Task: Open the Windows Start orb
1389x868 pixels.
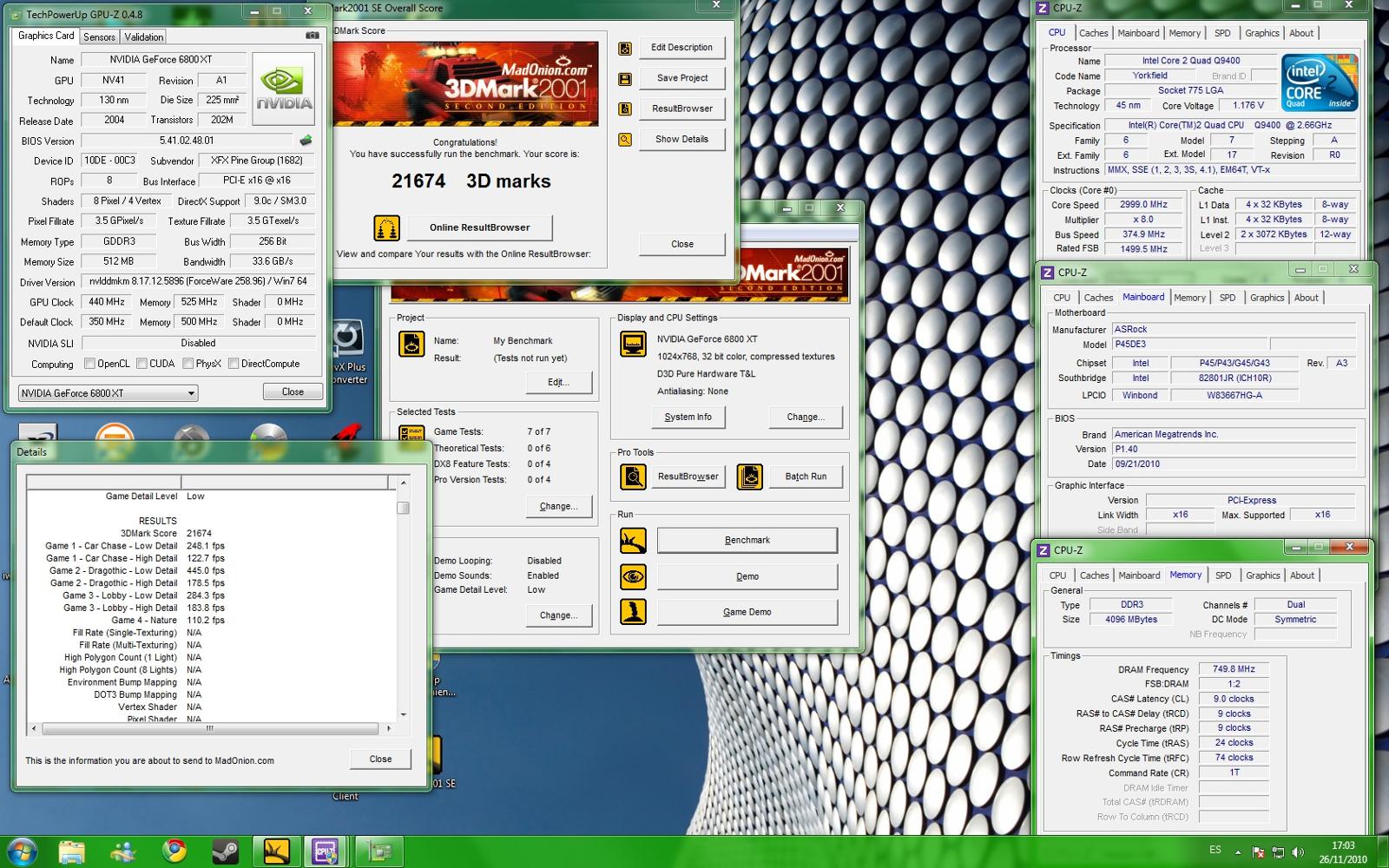Action: pyautogui.click(x=22, y=852)
